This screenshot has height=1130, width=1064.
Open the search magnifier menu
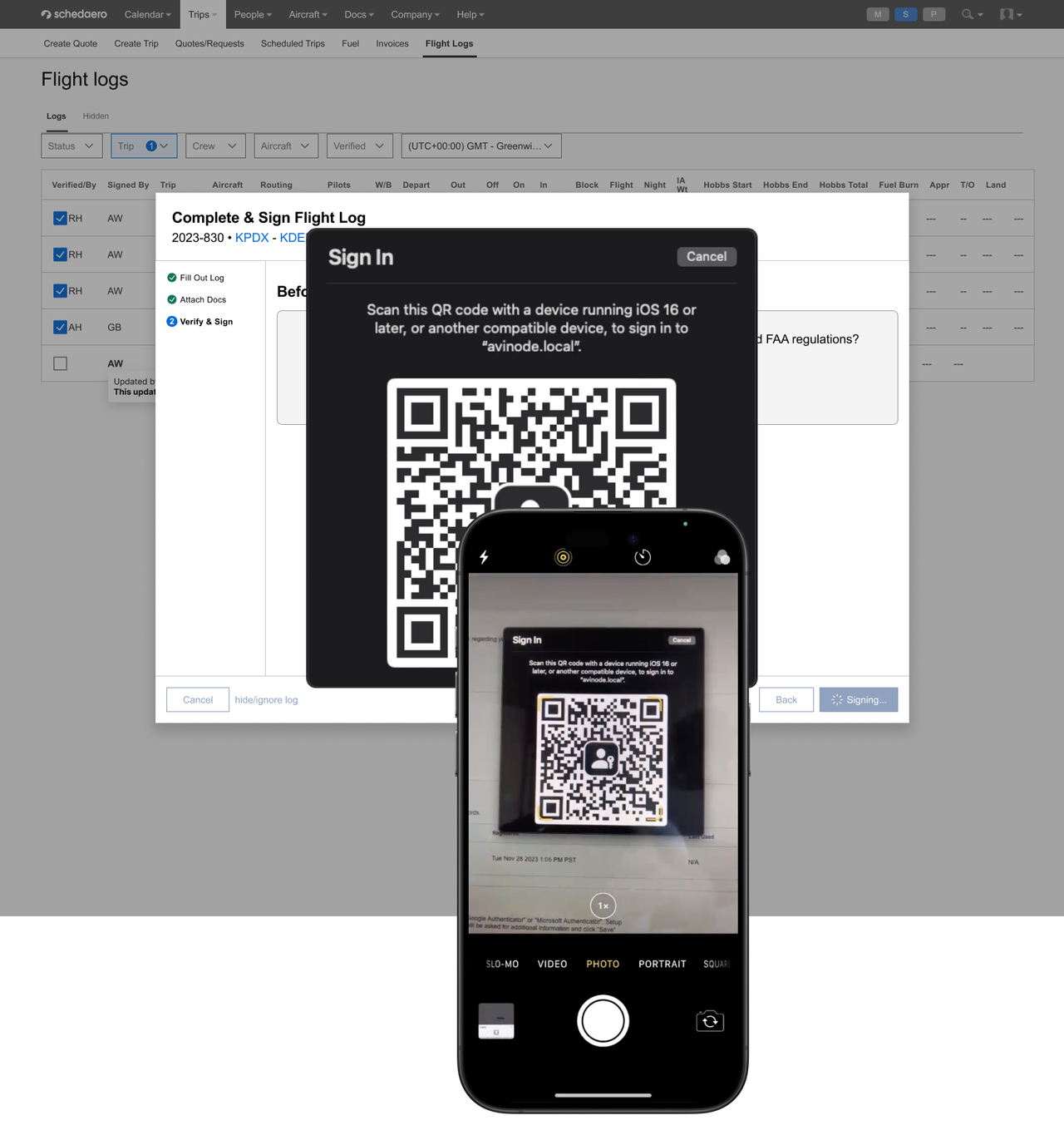point(972,14)
